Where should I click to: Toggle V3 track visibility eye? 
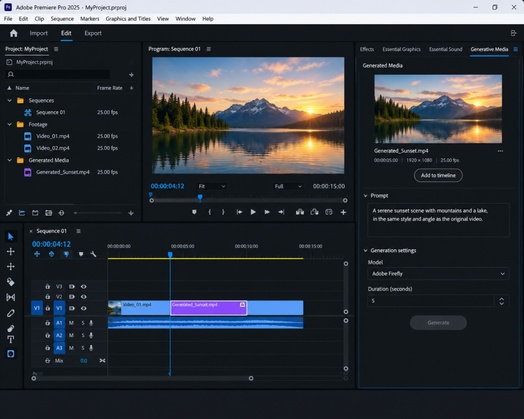84,286
